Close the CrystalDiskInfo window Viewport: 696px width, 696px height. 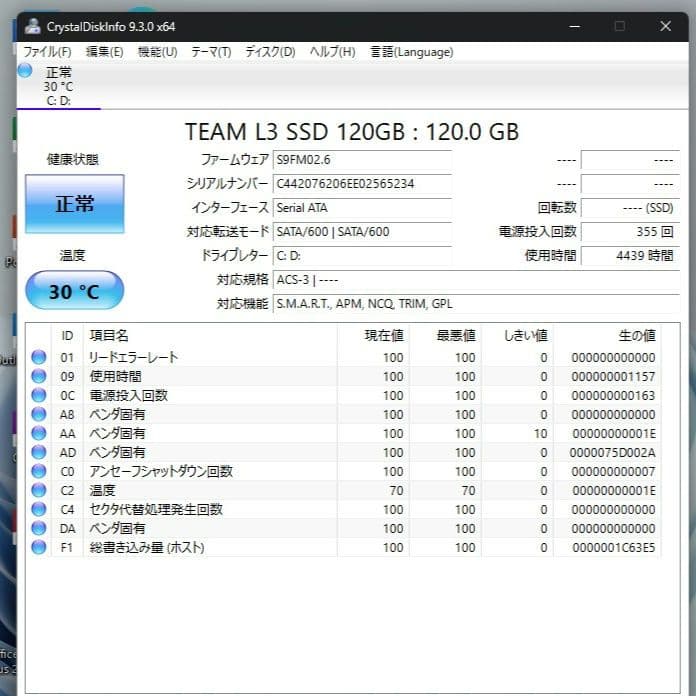coord(665,27)
